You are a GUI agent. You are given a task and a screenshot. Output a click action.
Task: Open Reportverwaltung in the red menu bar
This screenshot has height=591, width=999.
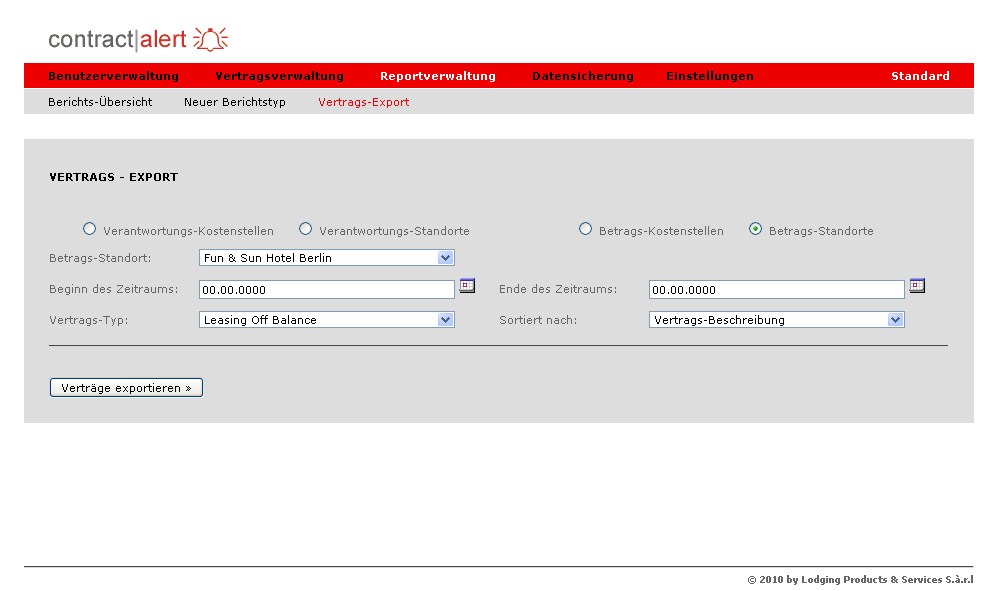[438, 76]
